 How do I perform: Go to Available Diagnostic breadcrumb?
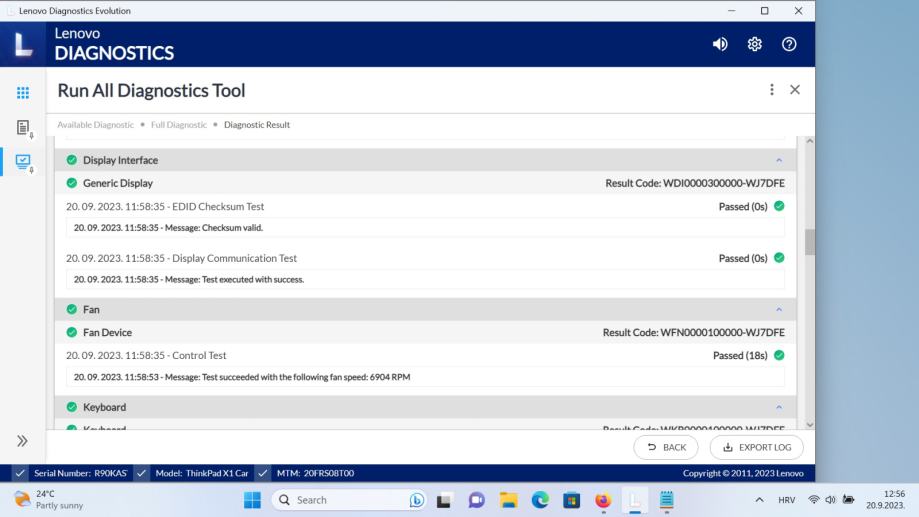(95, 124)
